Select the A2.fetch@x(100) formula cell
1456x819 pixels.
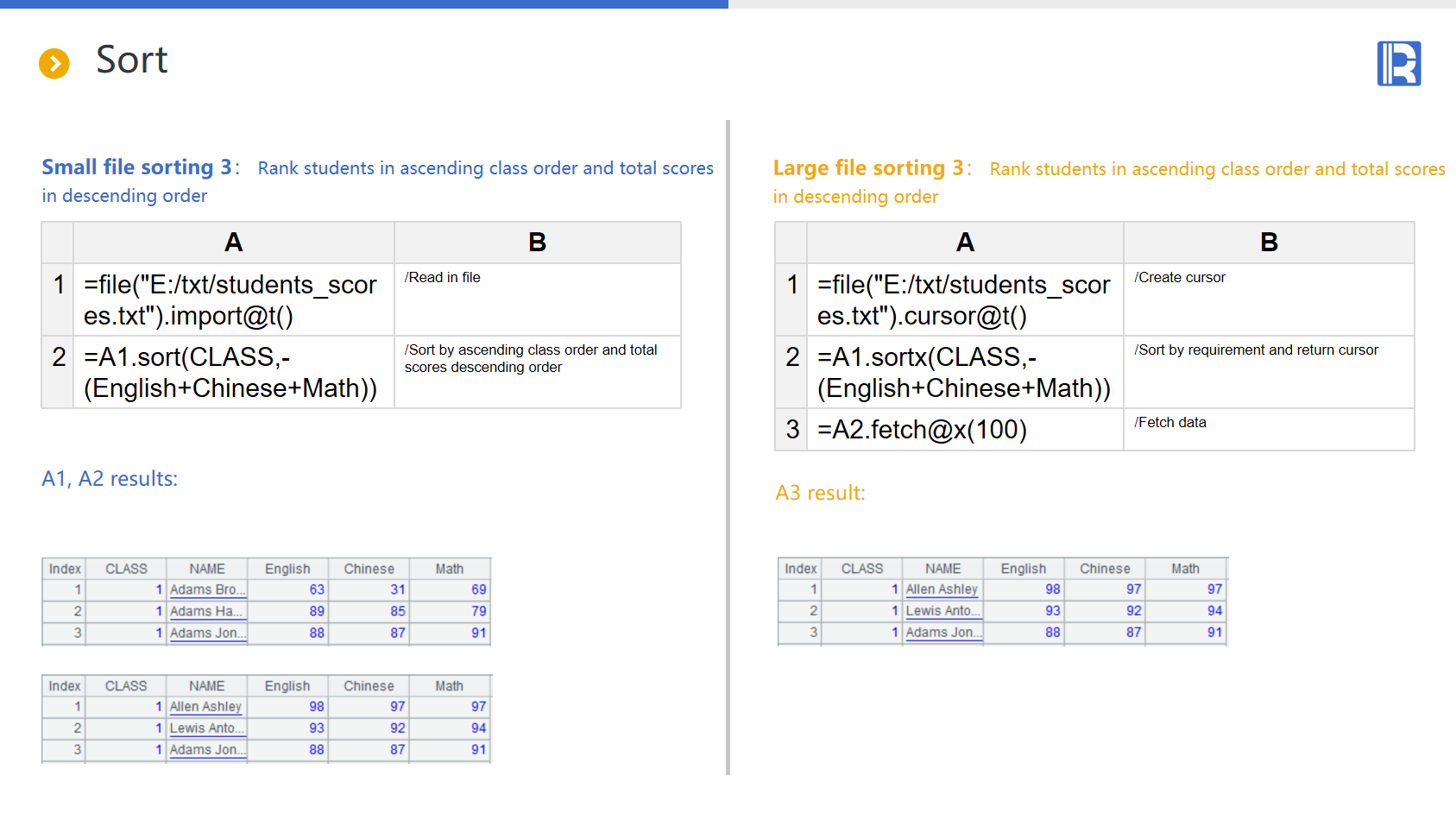tap(964, 429)
